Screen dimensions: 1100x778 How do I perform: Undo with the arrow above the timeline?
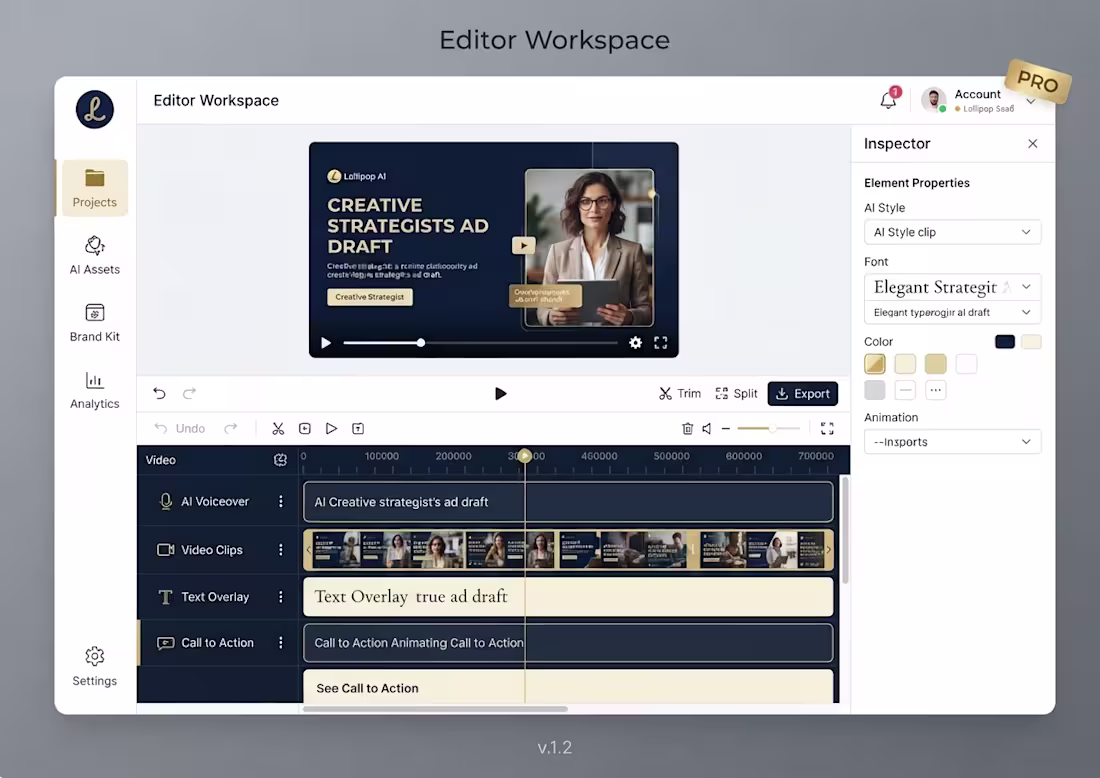pos(160,394)
